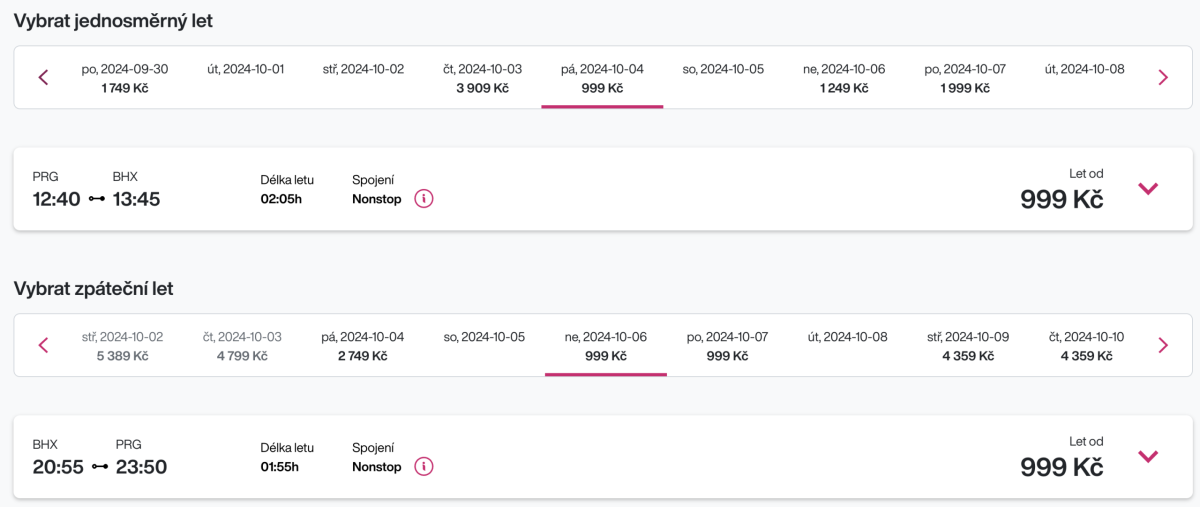Click next dates arrow in outbound date strip
Image resolution: width=1200 pixels, height=507 pixels.
coord(1162,78)
